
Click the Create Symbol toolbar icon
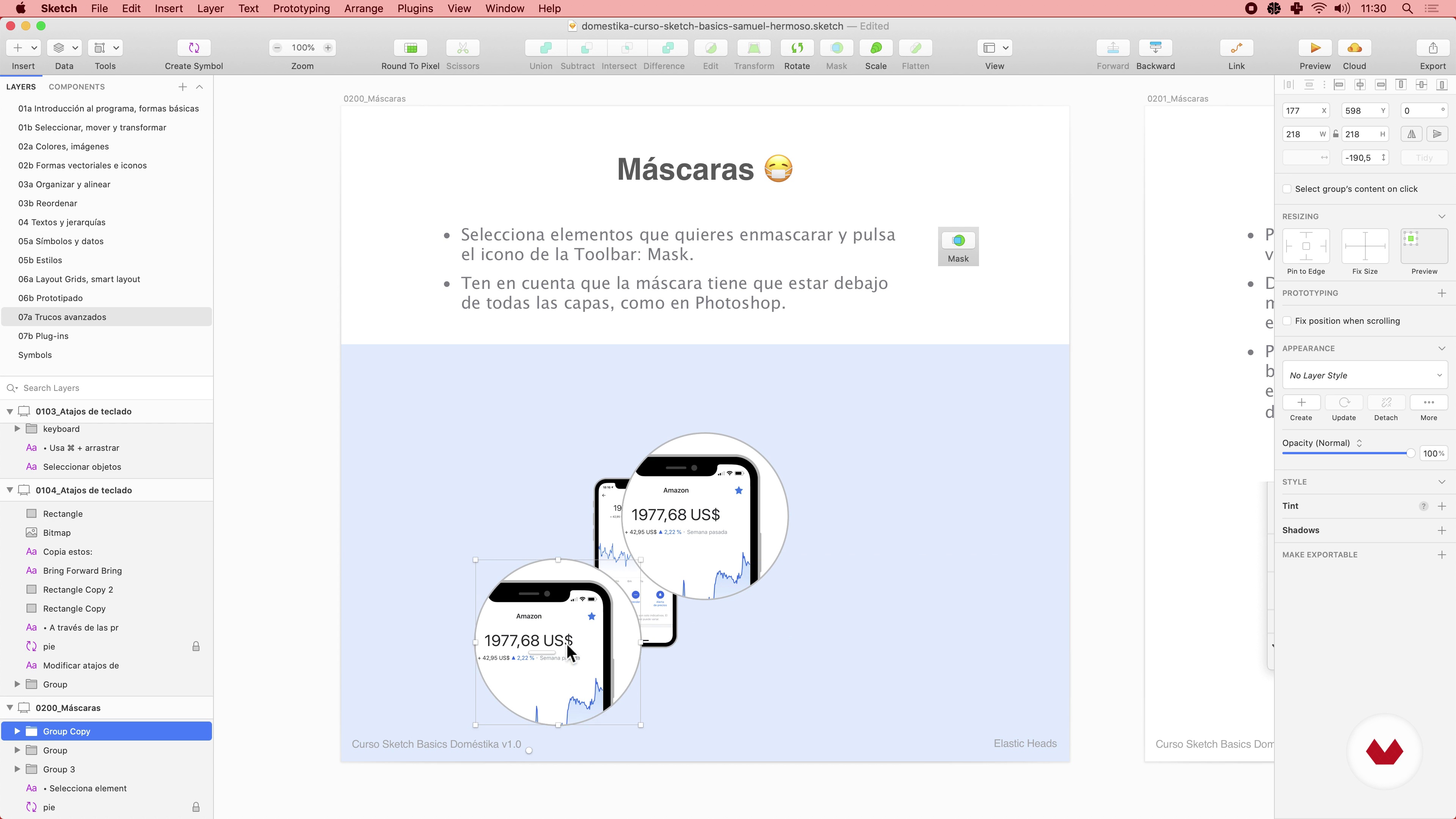coord(194,48)
